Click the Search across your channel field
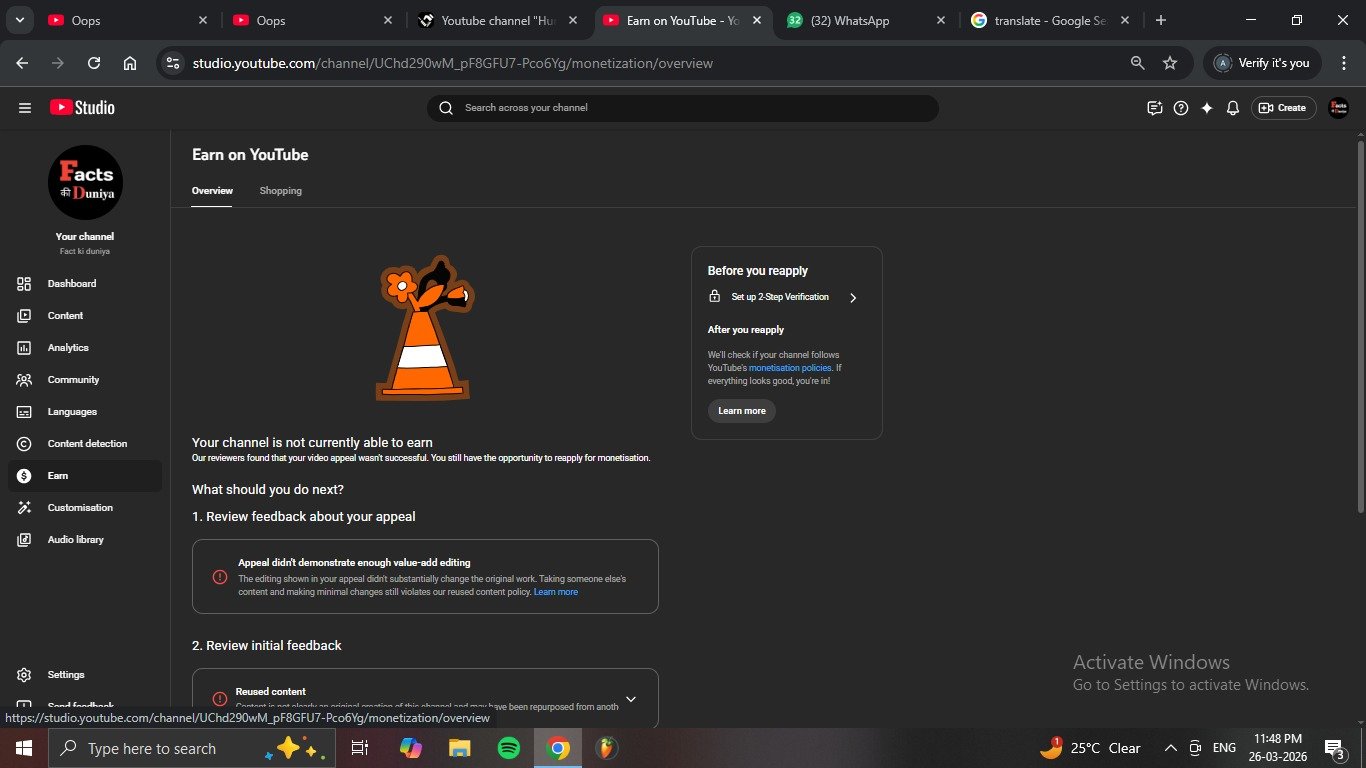Image resolution: width=1366 pixels, height=768 pixels. (x=683, y=108)
